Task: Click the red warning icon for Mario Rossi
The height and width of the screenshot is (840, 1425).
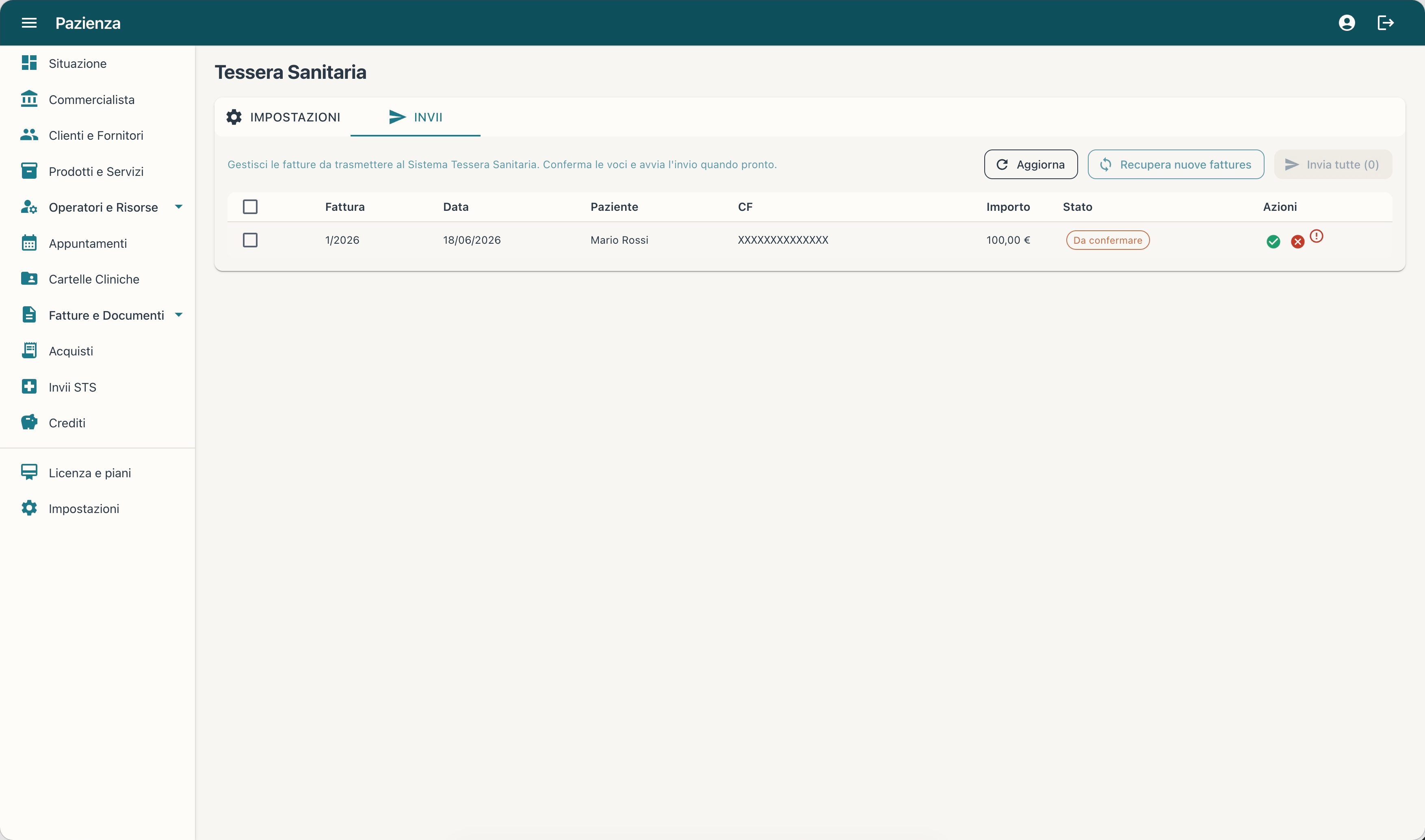Action: tap(1317, 236)
